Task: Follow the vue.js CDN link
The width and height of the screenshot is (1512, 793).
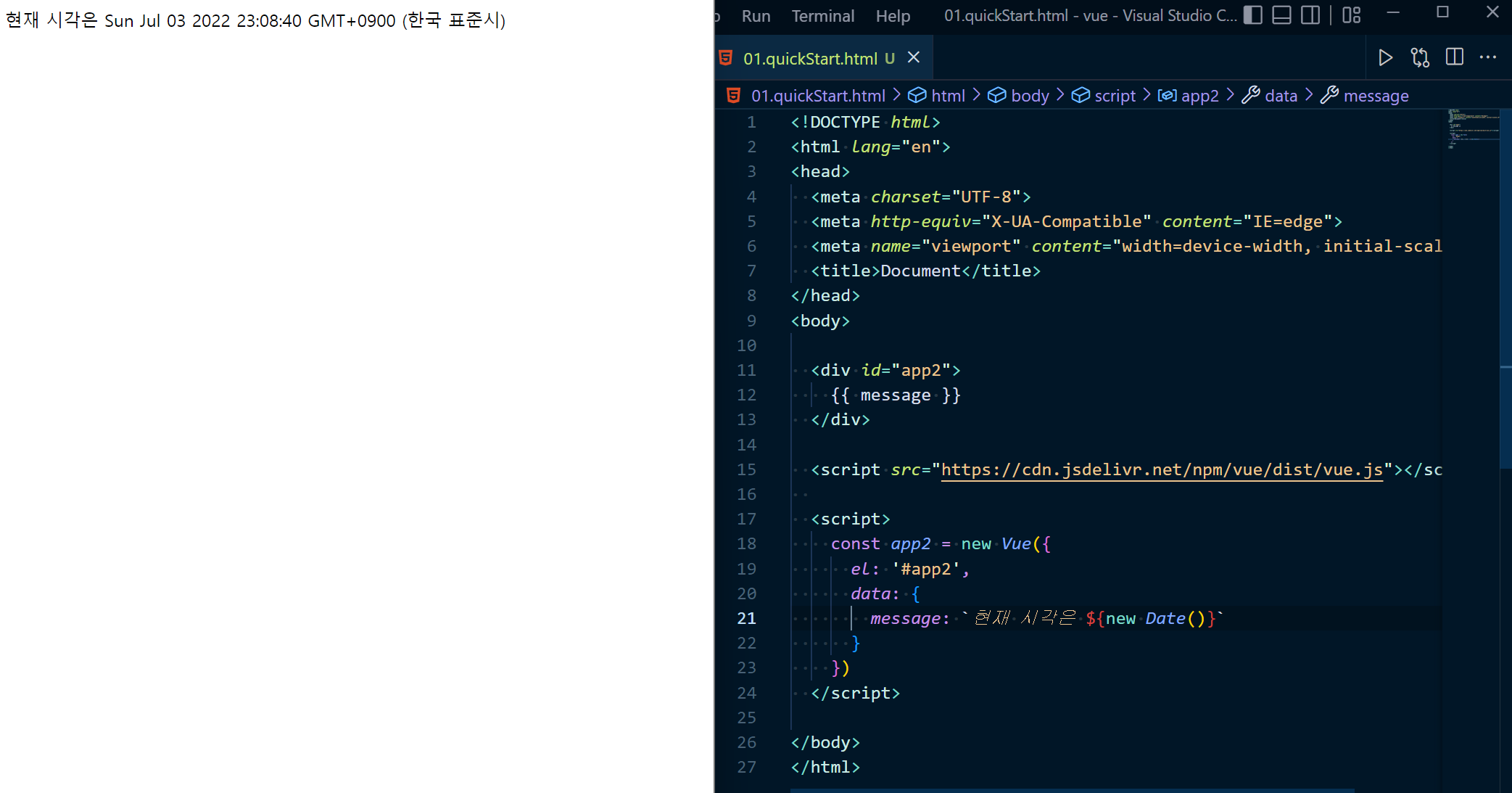Action: click(x=1162, y=470)
